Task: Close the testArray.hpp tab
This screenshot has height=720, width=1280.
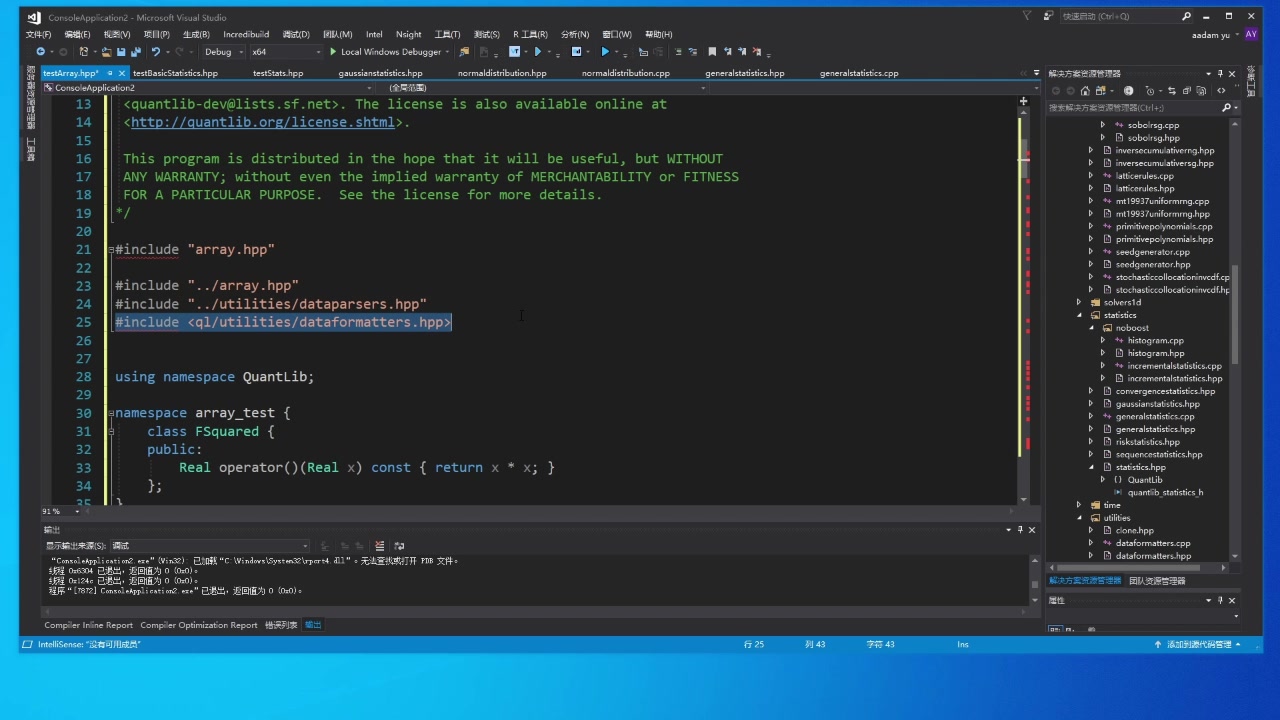Action: (x=122, y=73)
